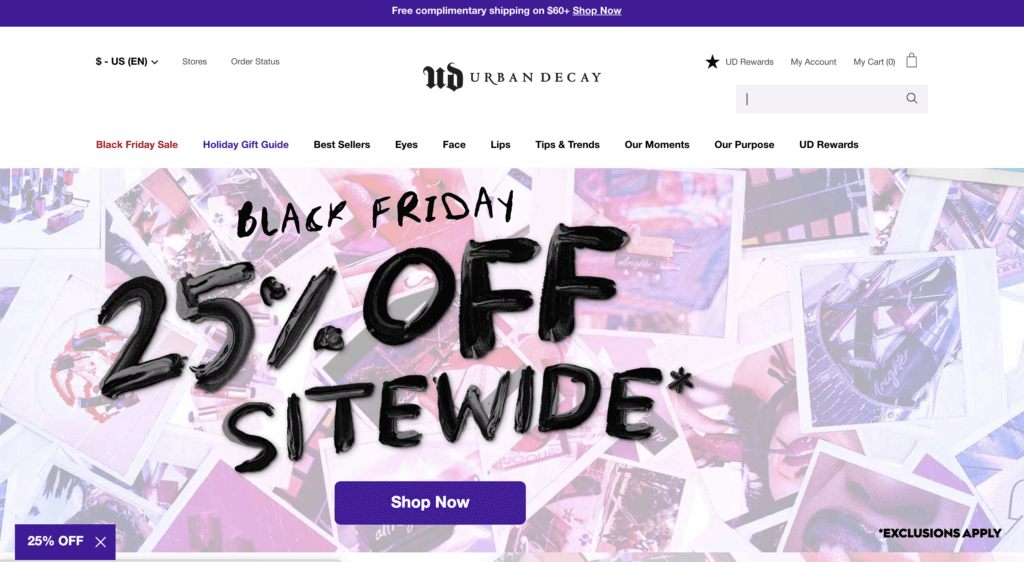Click the Shop Now banner button
The image size is (1024, 562).
click(430, 503)
